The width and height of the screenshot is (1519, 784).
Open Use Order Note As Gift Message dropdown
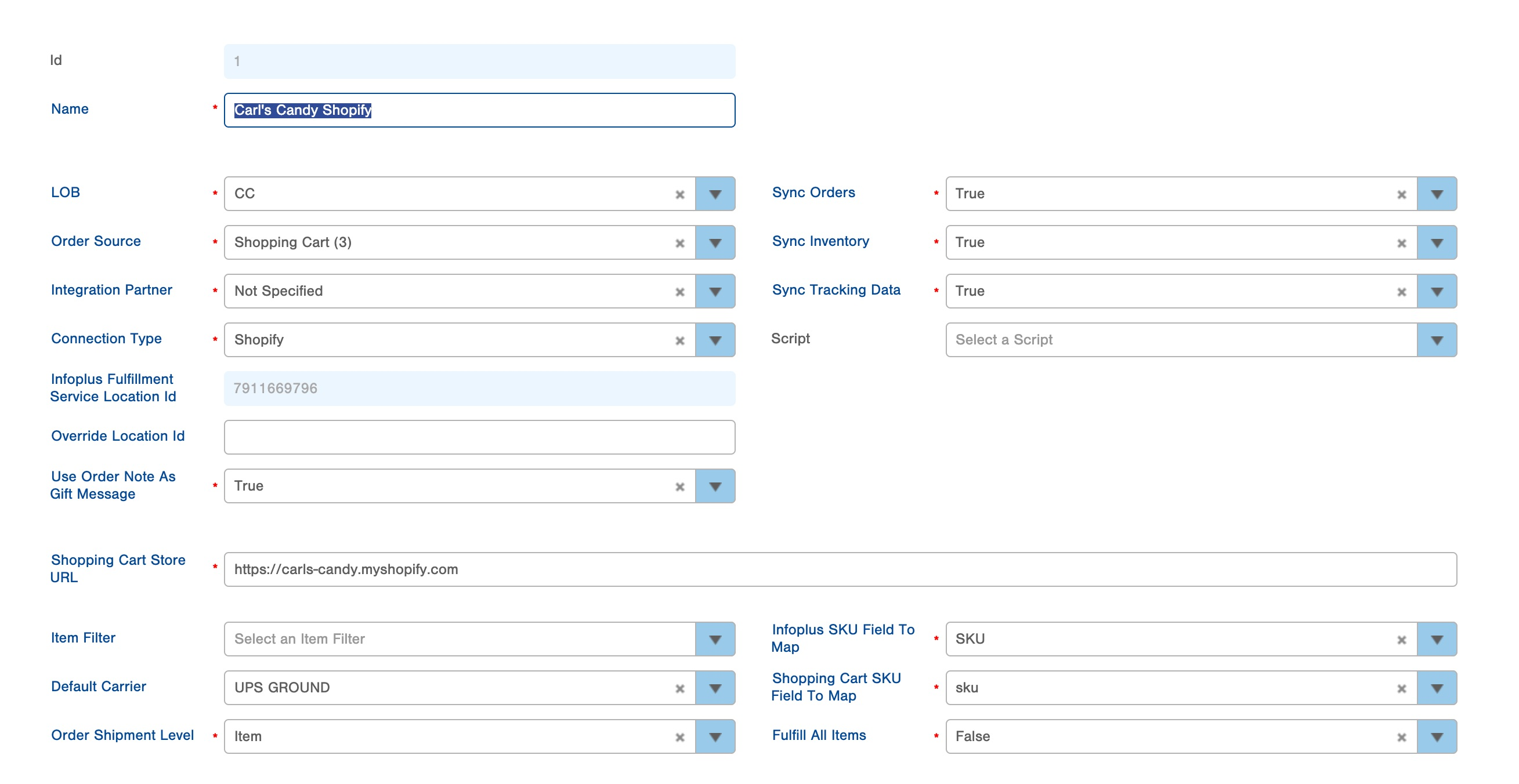pos(715,487)
